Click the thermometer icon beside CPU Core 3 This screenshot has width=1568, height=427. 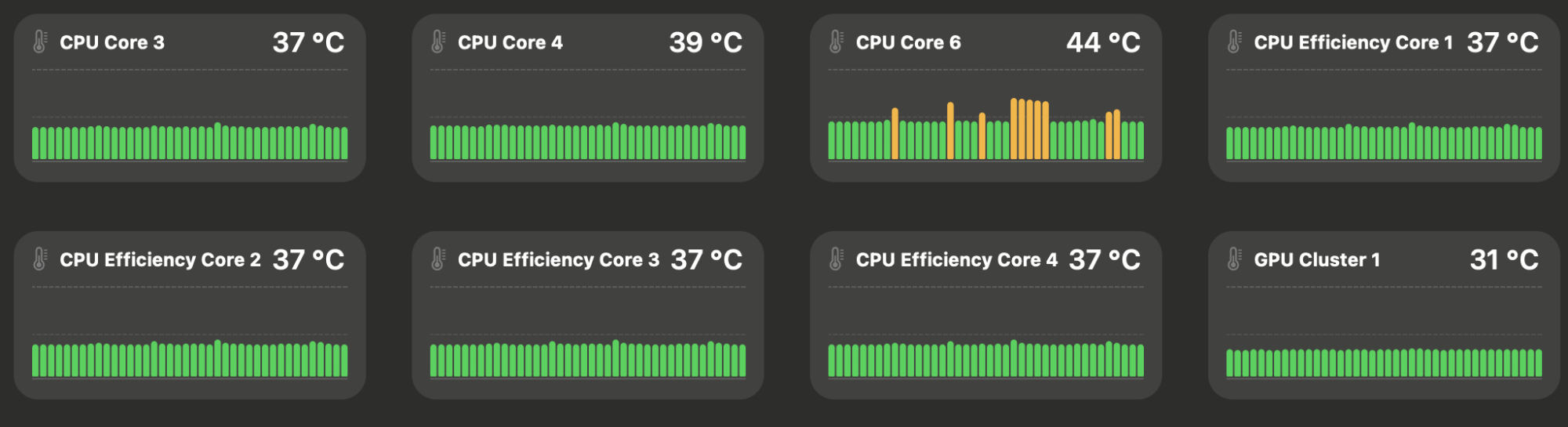pyautogui.click(x=40, y=42)
